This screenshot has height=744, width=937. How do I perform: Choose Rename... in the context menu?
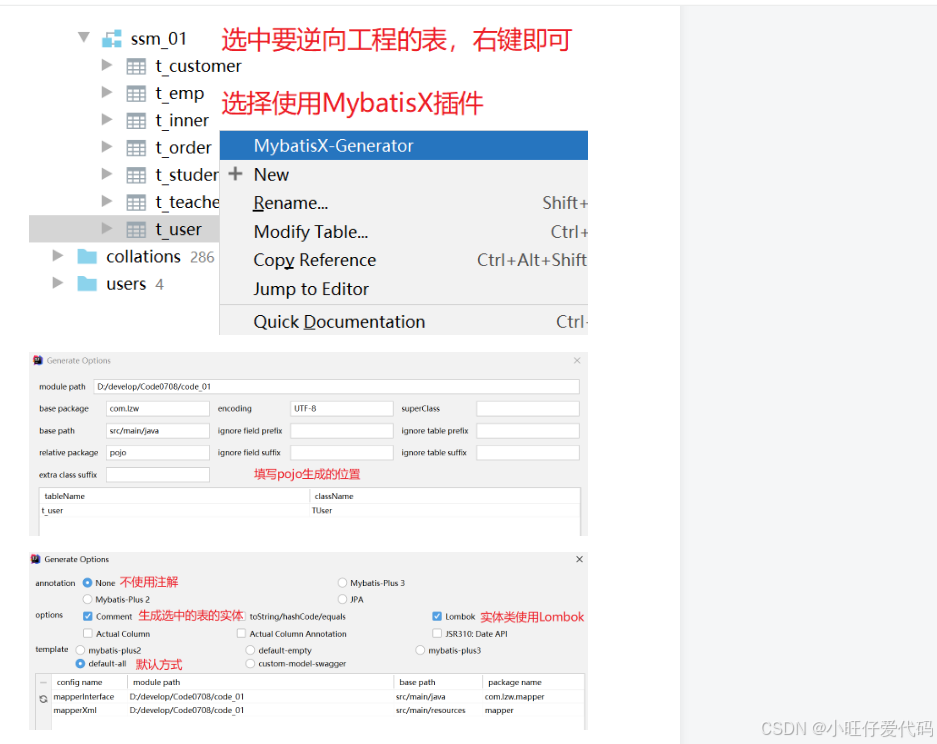click(x=403, y=203)
